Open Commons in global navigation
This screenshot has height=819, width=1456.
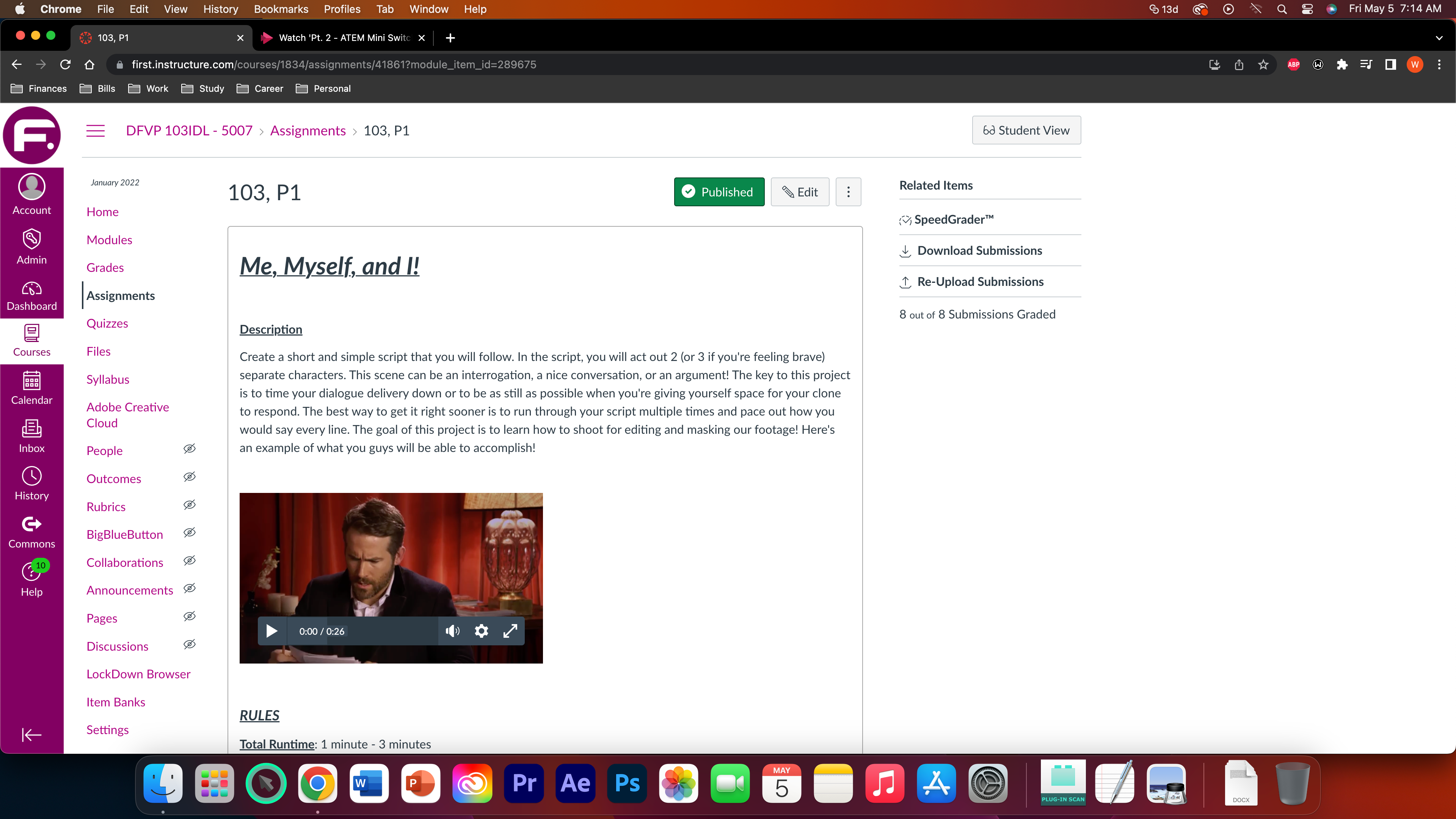pyautogui.click(x=31, y=532)
